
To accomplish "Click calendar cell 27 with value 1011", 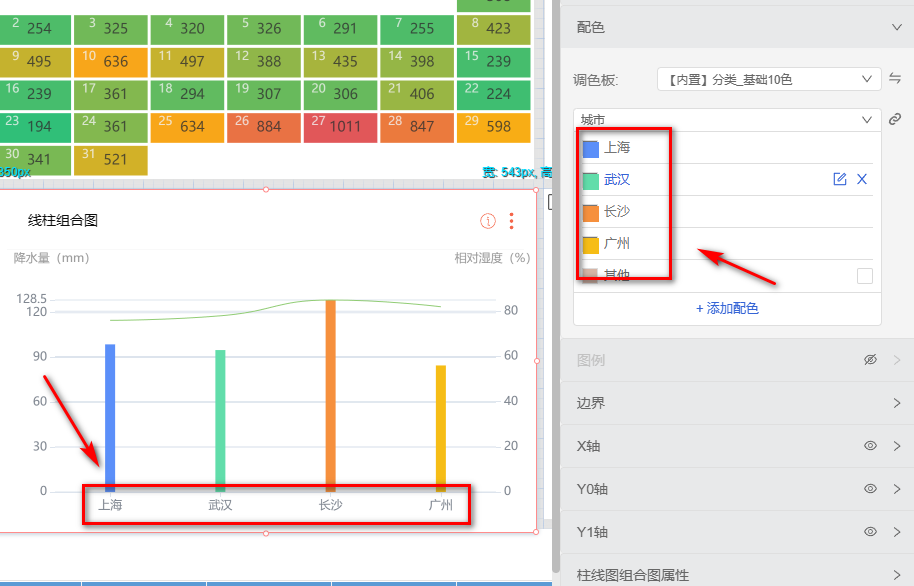I will (x=340, y=127).
